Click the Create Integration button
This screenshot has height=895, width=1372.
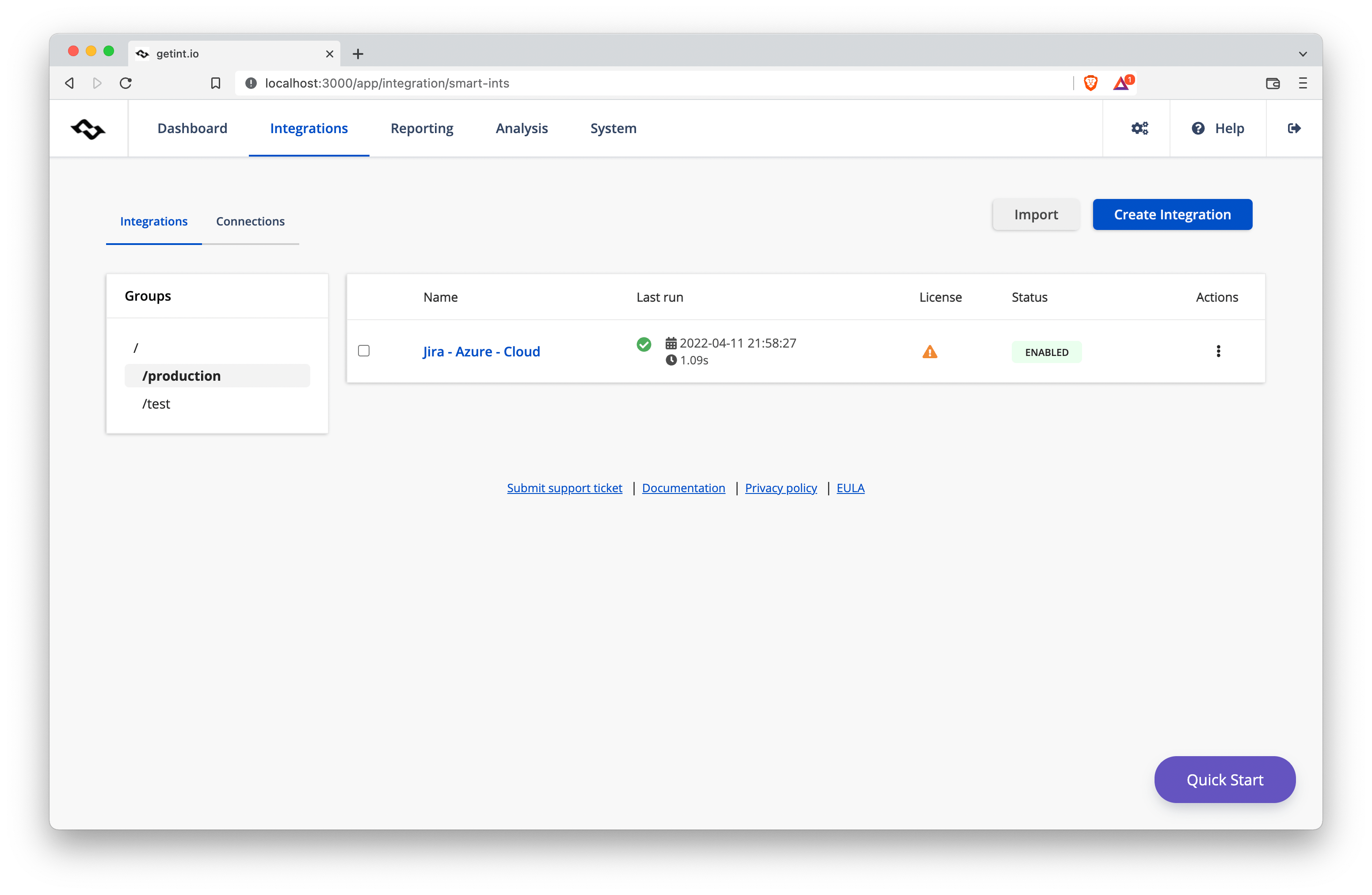(x=1172, y=214)
